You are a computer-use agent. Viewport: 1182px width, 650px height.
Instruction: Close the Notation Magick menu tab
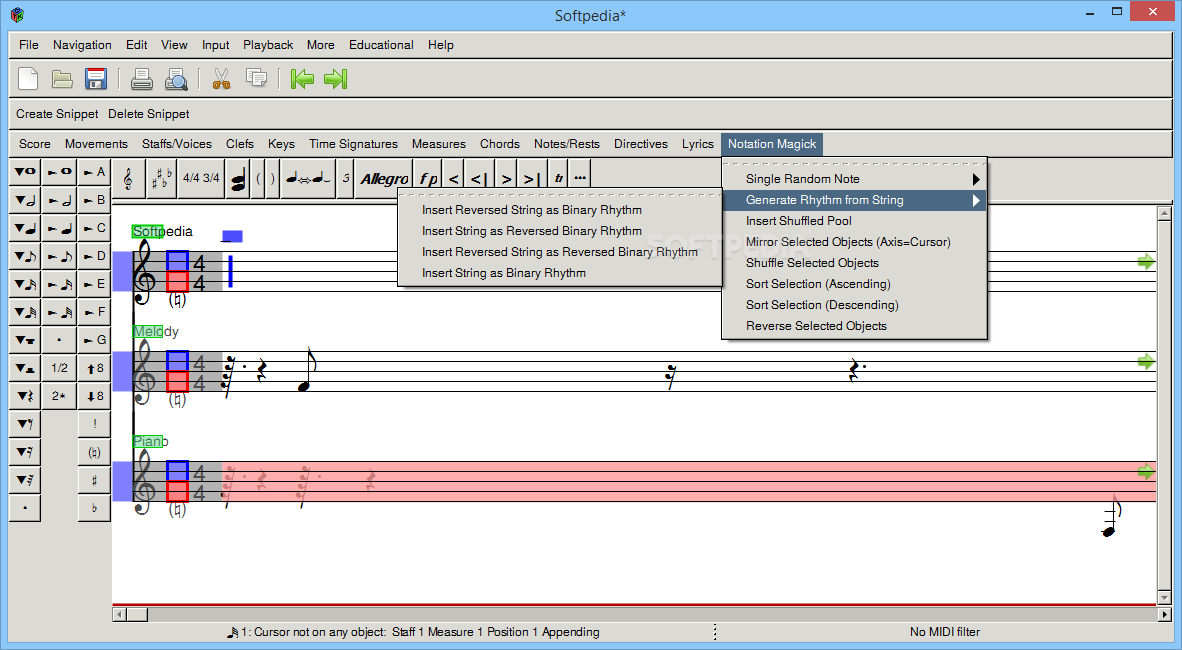point(772,144)
